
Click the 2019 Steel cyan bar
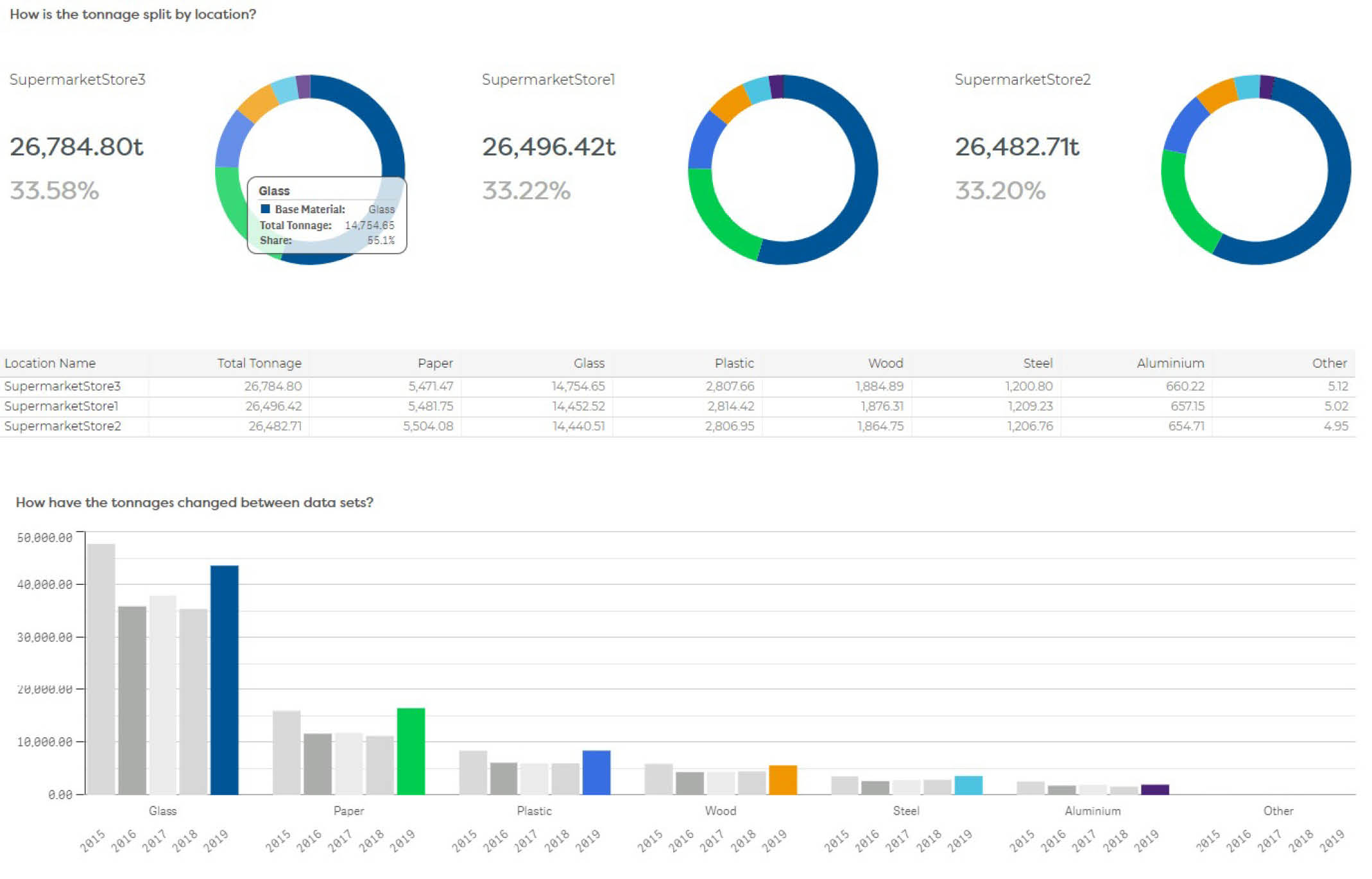968,785
